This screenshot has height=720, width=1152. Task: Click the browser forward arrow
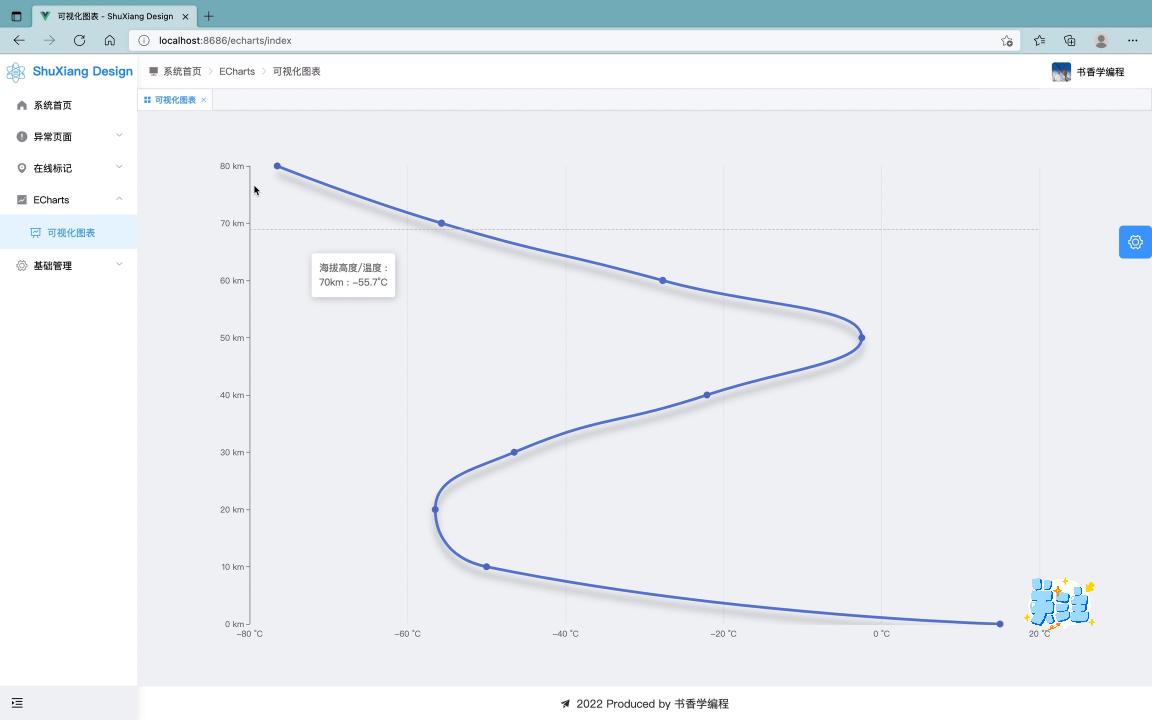[49, 40]
